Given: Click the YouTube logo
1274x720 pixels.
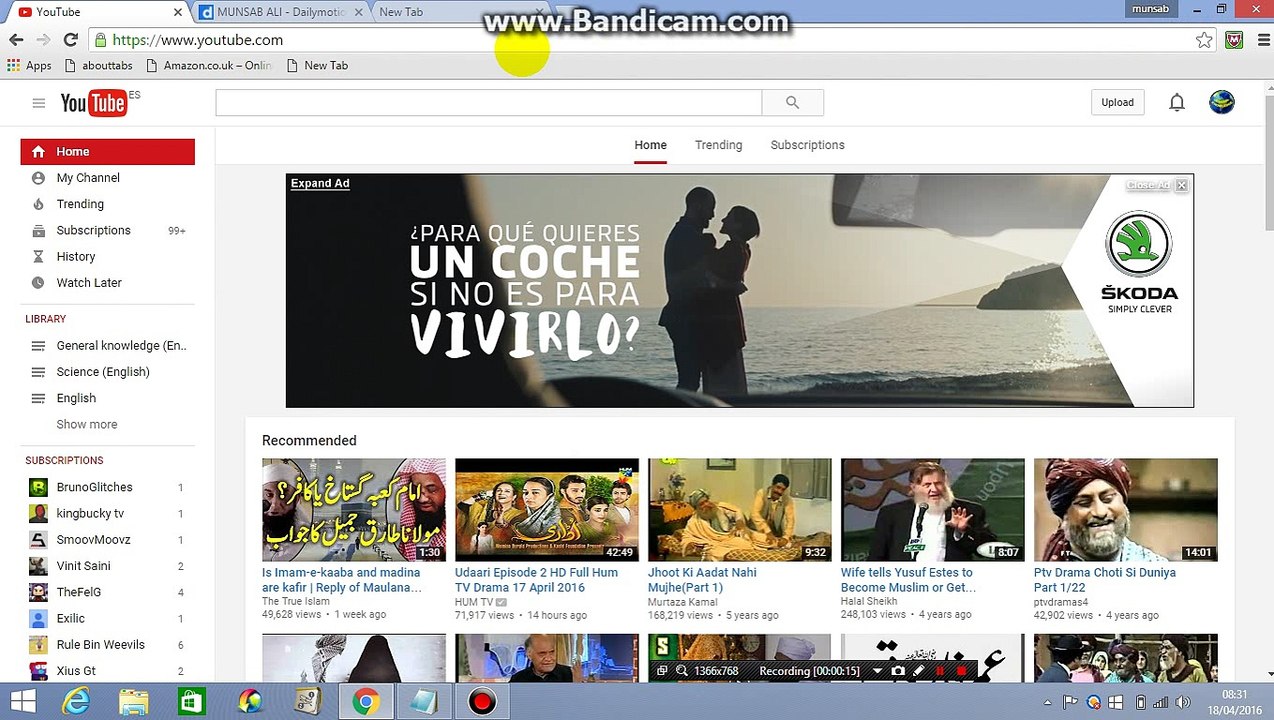Looking at the screenshot, I should point(94,103).
